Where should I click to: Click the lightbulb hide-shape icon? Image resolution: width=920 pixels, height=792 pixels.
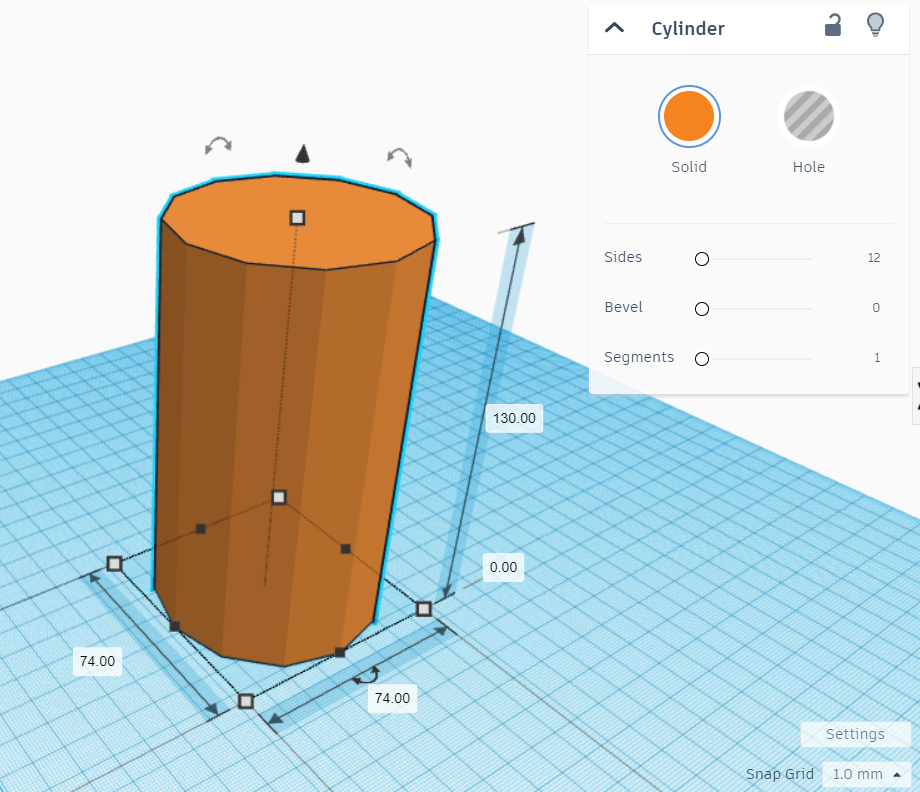(875, 25)
